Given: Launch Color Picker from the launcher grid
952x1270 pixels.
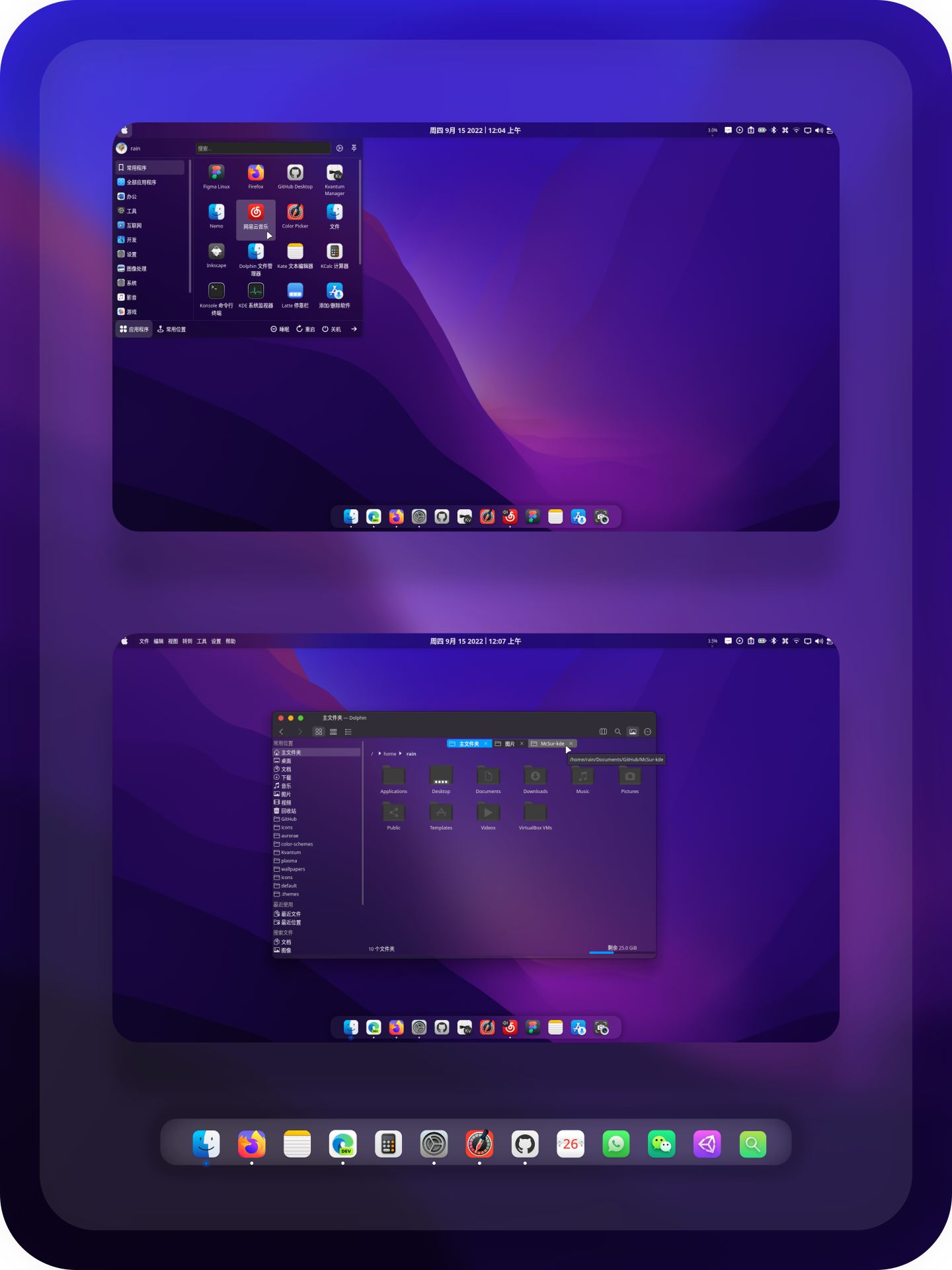Looking at the screenshot, I should [295, 216].
